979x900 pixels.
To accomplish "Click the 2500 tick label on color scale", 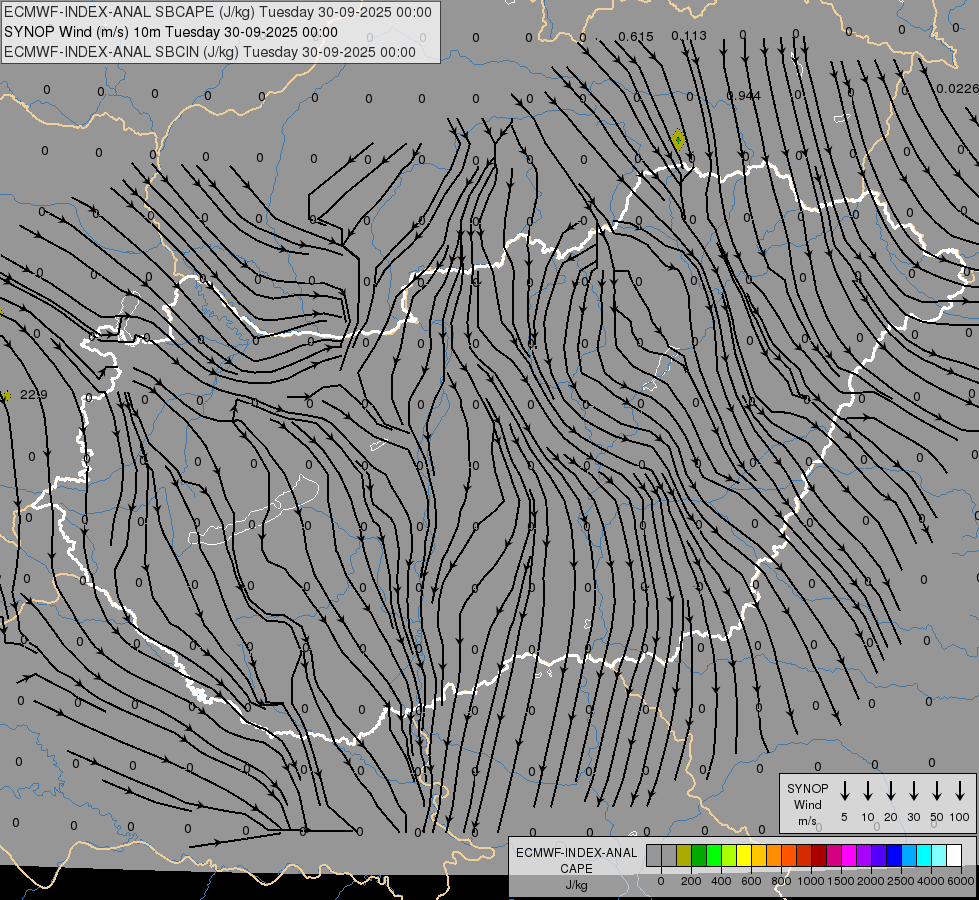I will coord(901,881).
